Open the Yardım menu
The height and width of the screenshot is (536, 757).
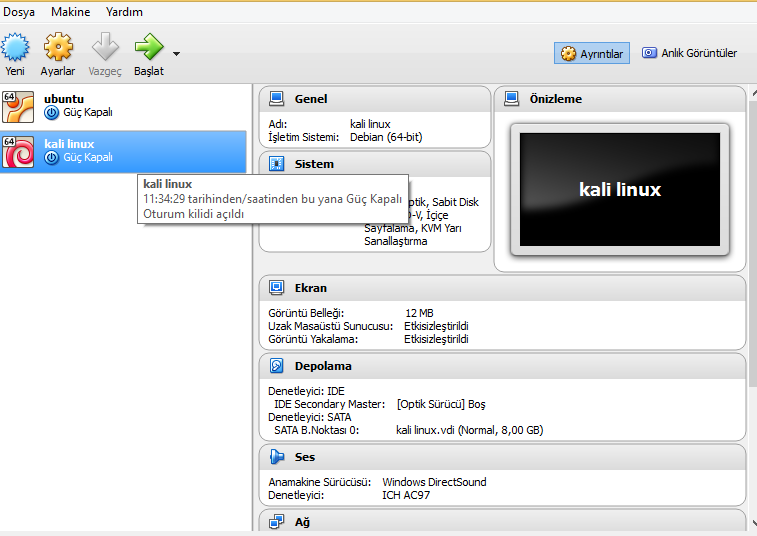click(124, 12)
